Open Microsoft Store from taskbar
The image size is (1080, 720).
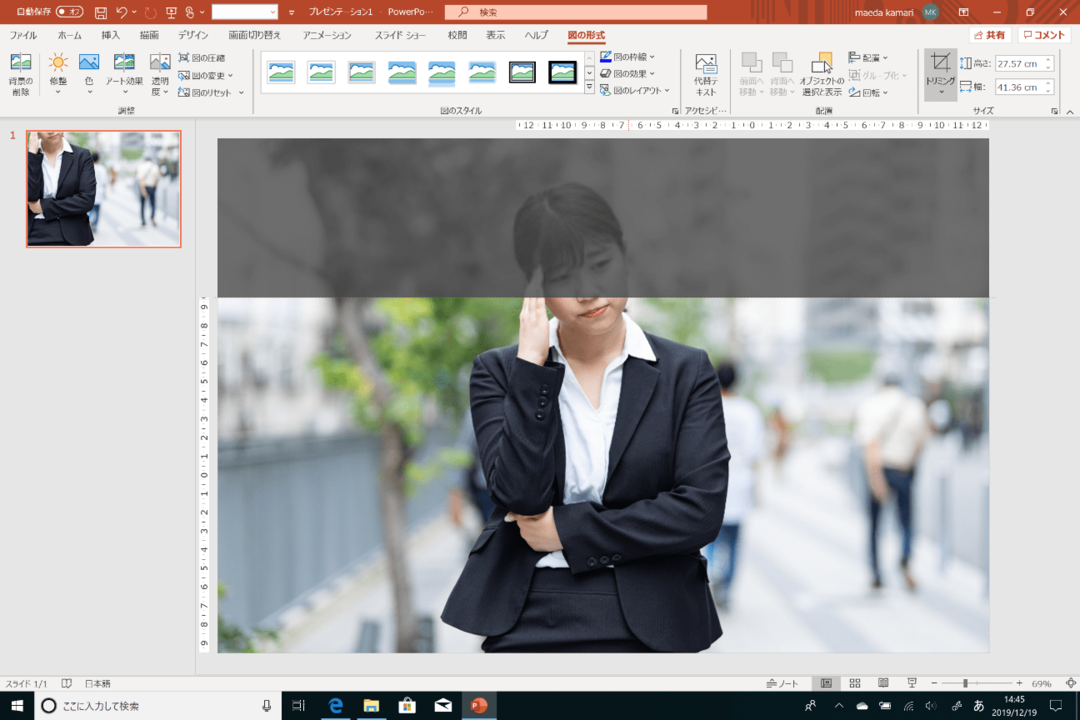(407, 706)
